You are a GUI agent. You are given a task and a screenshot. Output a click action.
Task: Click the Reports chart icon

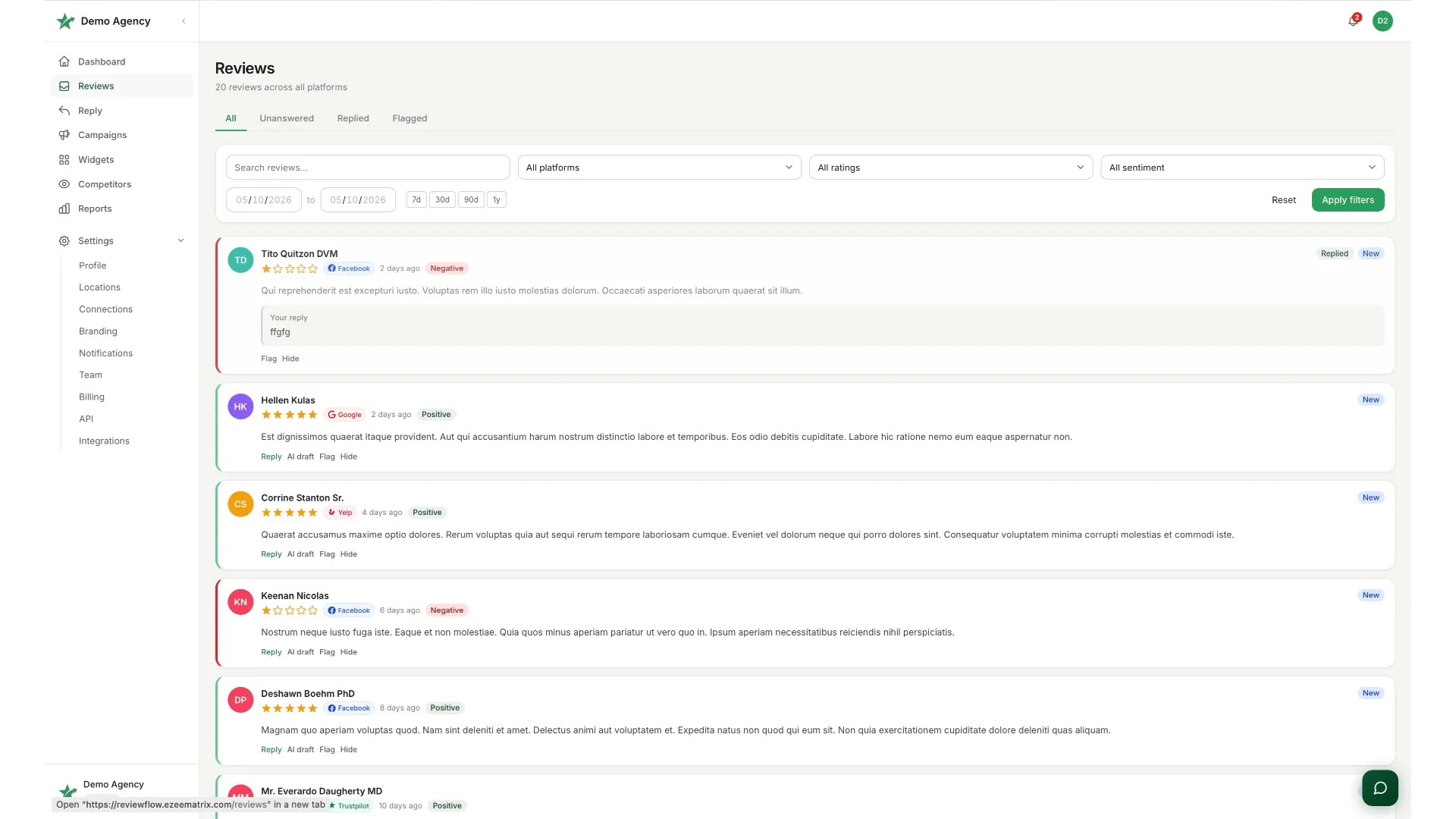pyautogui.click(x=64, y=209)
